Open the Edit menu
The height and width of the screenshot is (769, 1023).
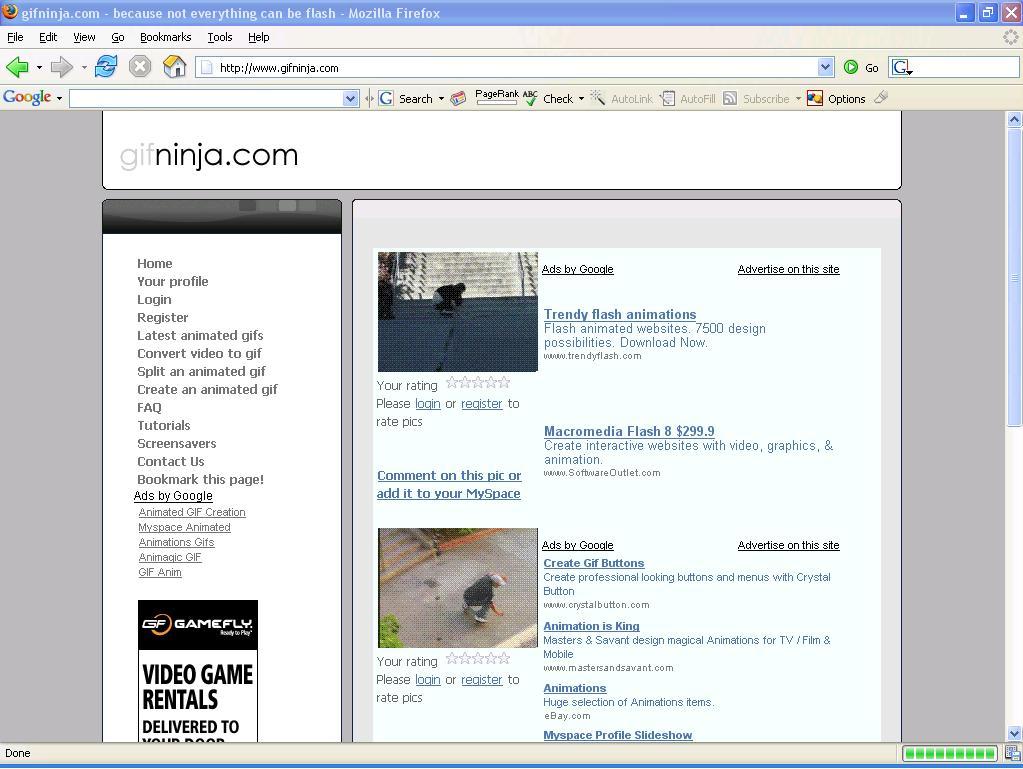point(48,37)
